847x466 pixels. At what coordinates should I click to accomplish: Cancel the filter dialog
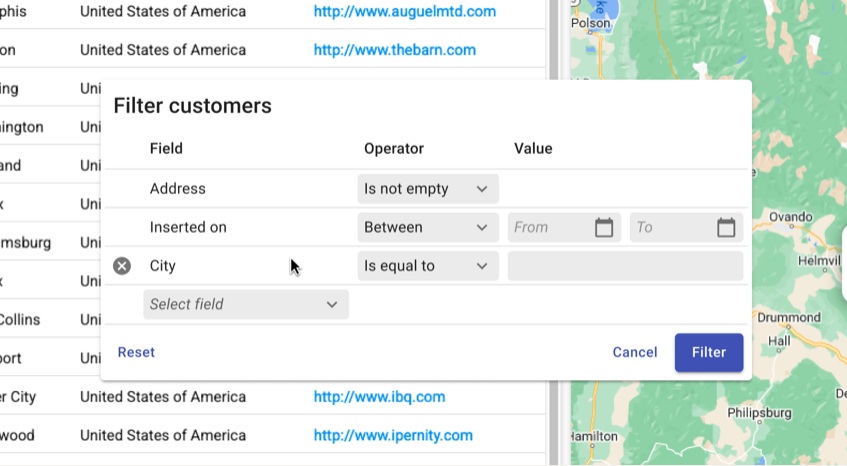click(635, 352)
